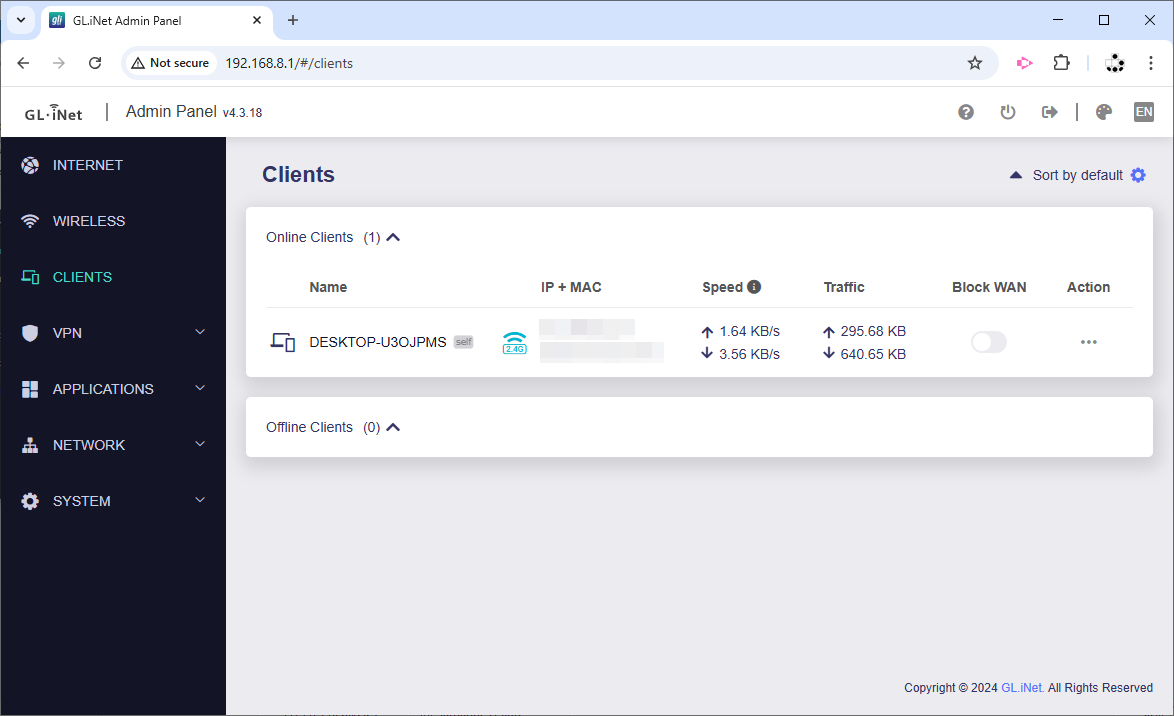Click the logout icon in header
Viewport: 1174px width, 716px height.
(1049, 112)
